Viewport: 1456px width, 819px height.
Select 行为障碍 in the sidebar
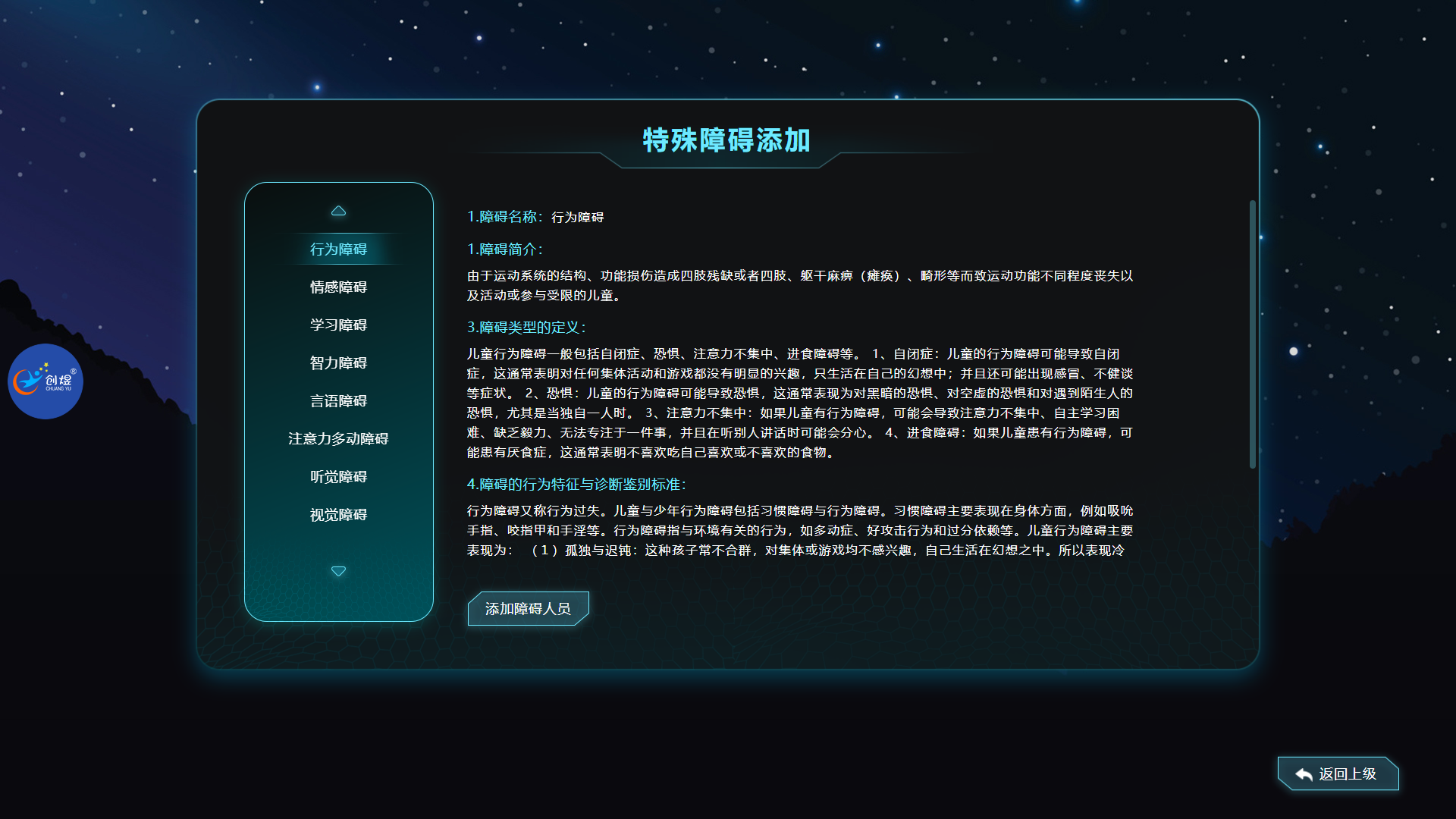(338, 248)
